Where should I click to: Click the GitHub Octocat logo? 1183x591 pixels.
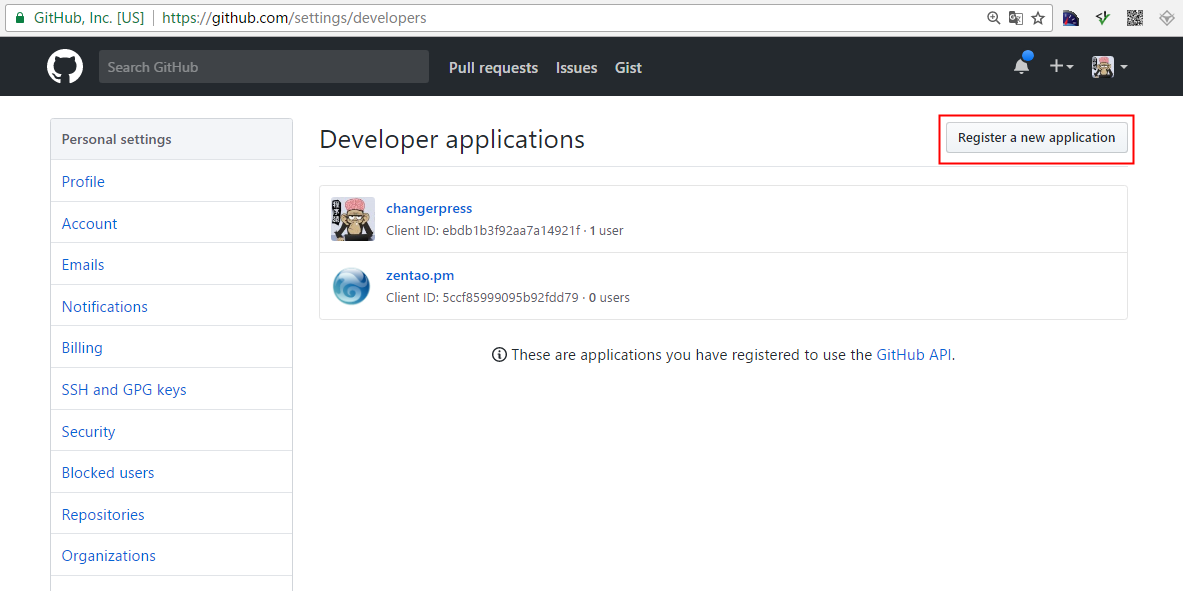[x=65, y=67]
